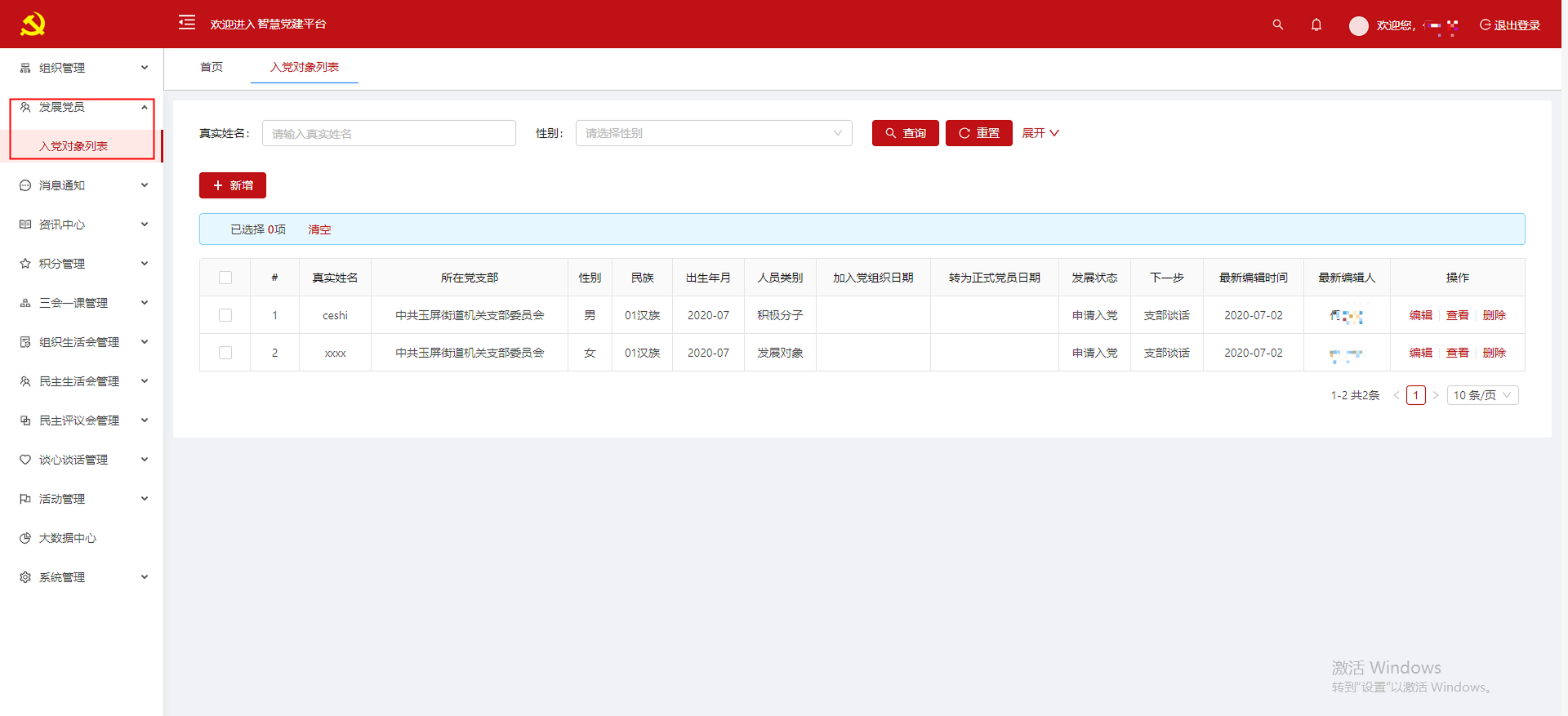Open 活动管理 menu item
The height and width of the screenshot is (716, 1568).
coord(82,499)
